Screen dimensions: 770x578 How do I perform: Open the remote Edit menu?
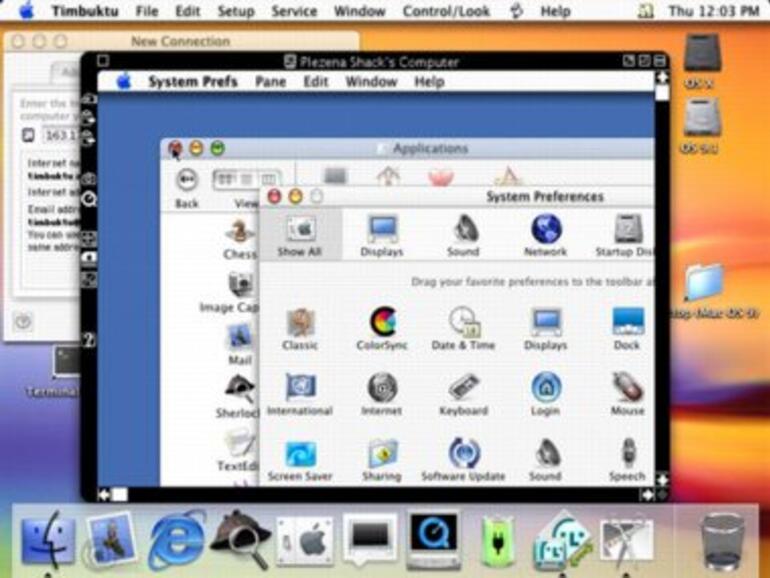coord(316,82)
